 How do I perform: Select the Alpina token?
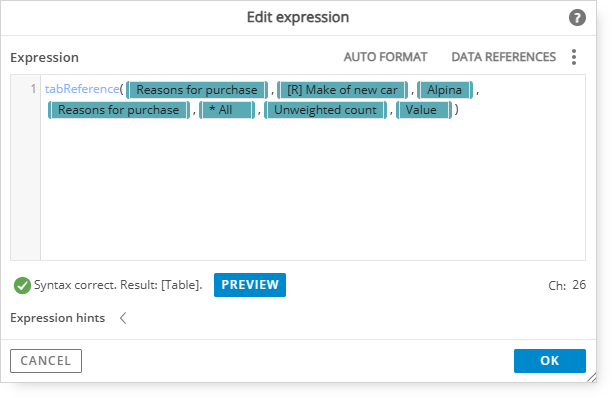pyautogui.click(x=445, y=90)
